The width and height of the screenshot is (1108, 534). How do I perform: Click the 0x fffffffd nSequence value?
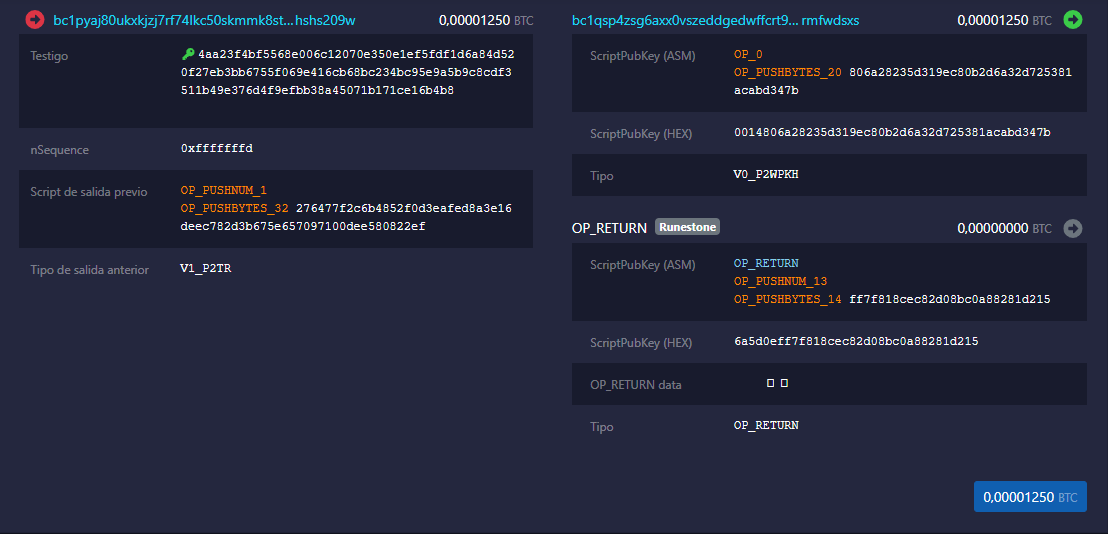coord(217,149)
